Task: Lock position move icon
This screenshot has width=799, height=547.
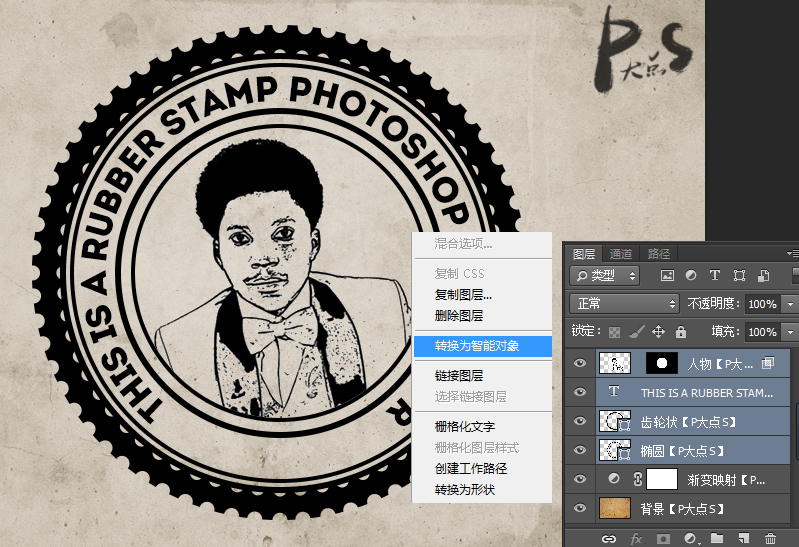Action: tap(658, 332)
